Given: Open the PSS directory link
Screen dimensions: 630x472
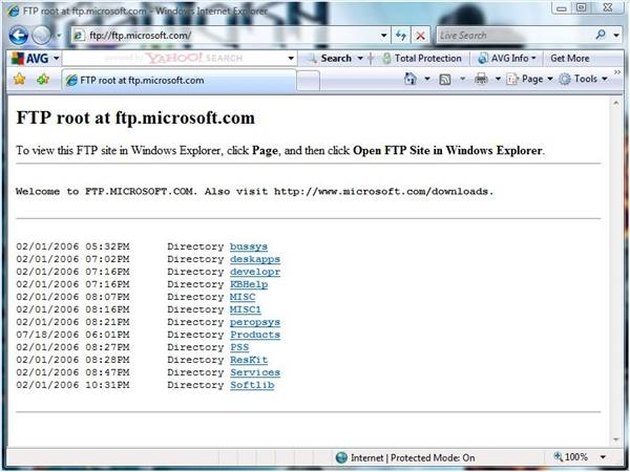Looking at the screenshot, I should click(239, 347).
